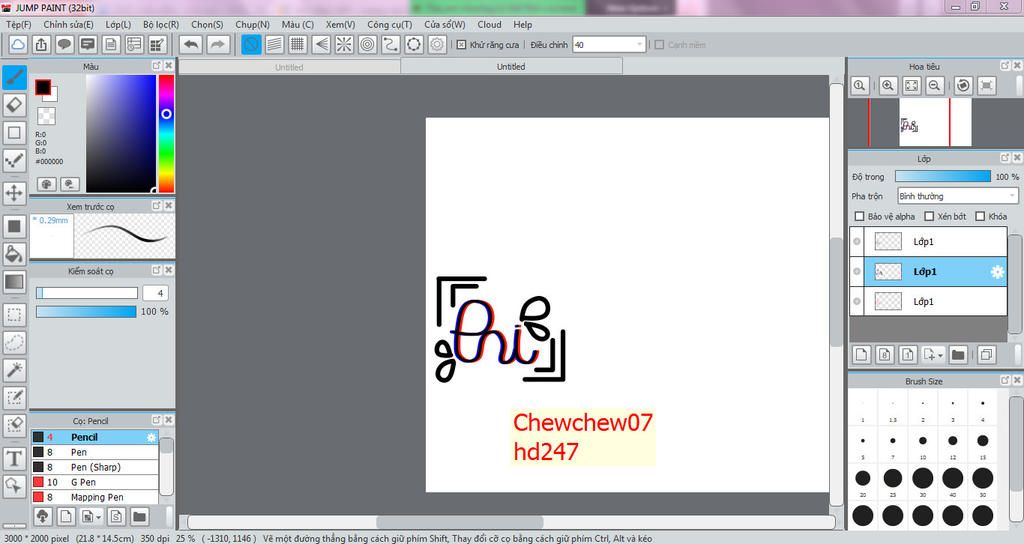Screen dimensions: 1024x544
Task: Open the Điều chỉnh value dropdown
Action: 639,44
